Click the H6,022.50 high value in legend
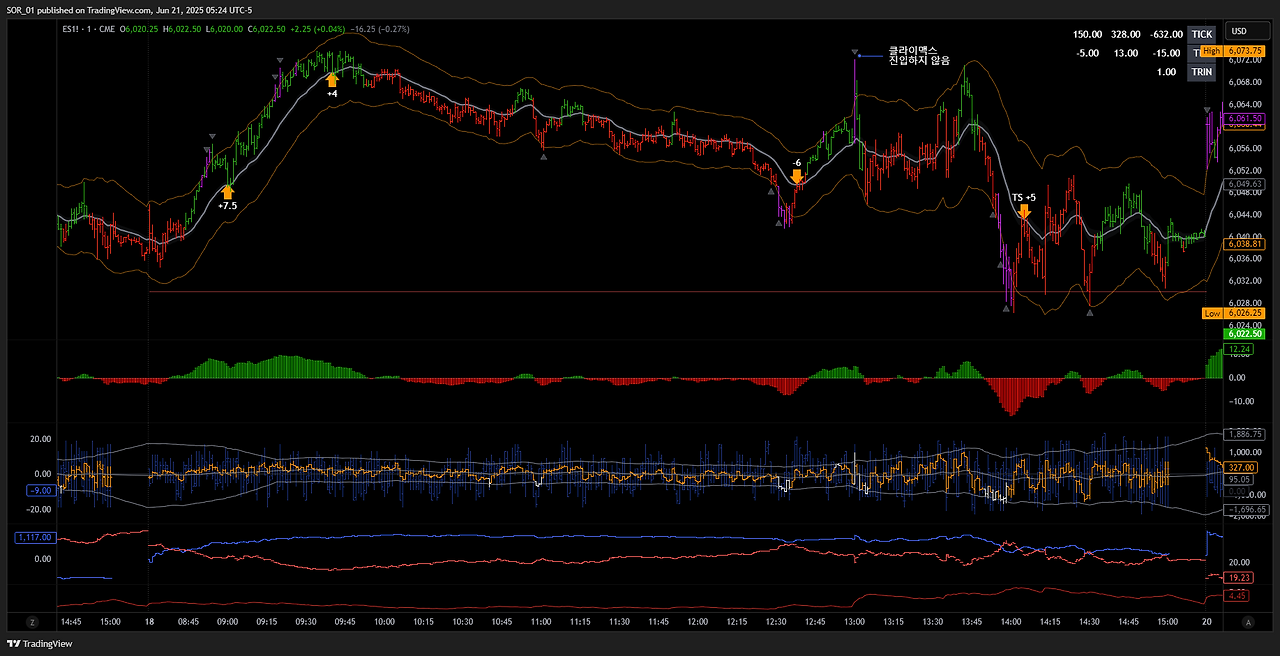1280x656 pixels. coord(184,30)
